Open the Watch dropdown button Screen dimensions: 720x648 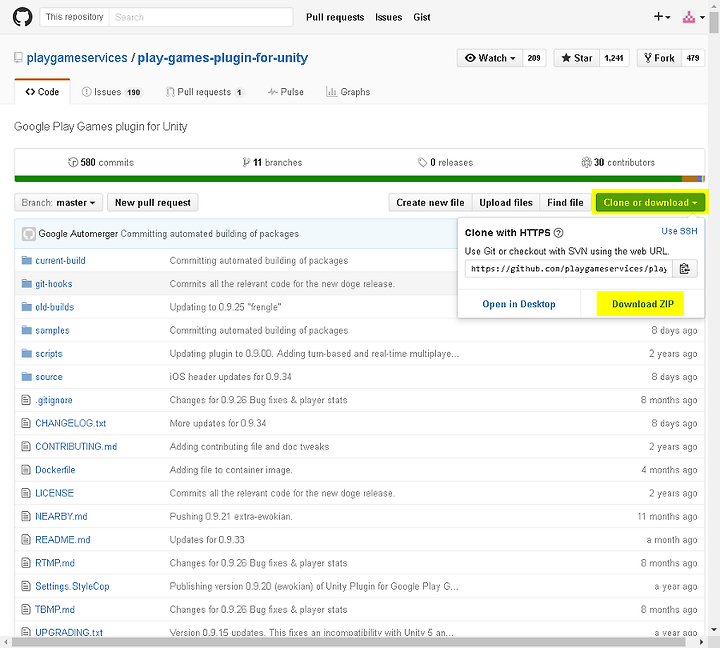(x=490, y=58)
